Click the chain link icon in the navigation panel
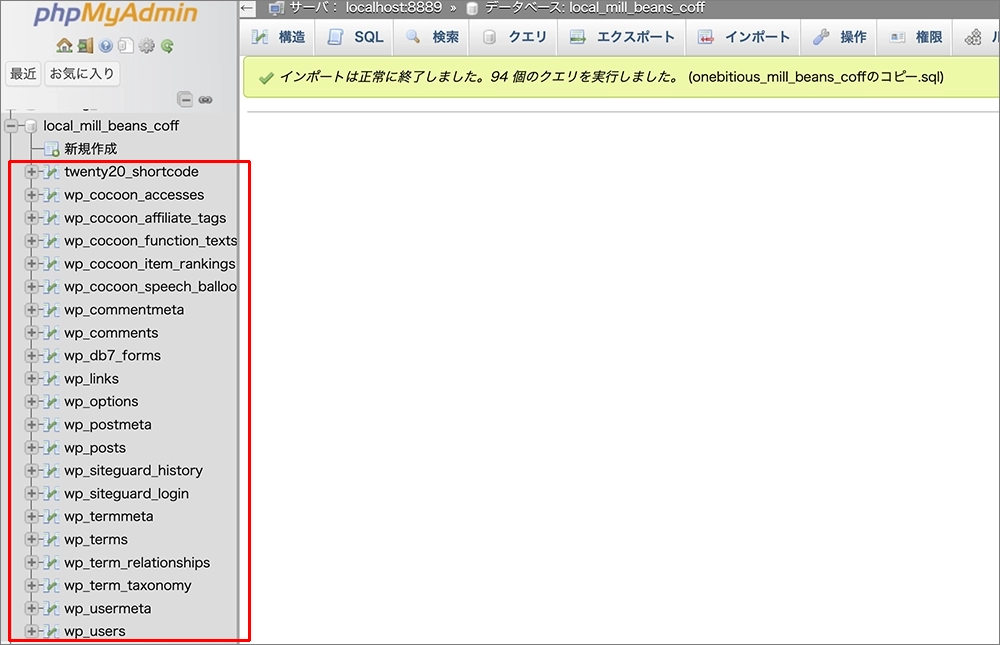Viewport: 1000px width, 645px height. pyautogui.click(x=205, y=99)
